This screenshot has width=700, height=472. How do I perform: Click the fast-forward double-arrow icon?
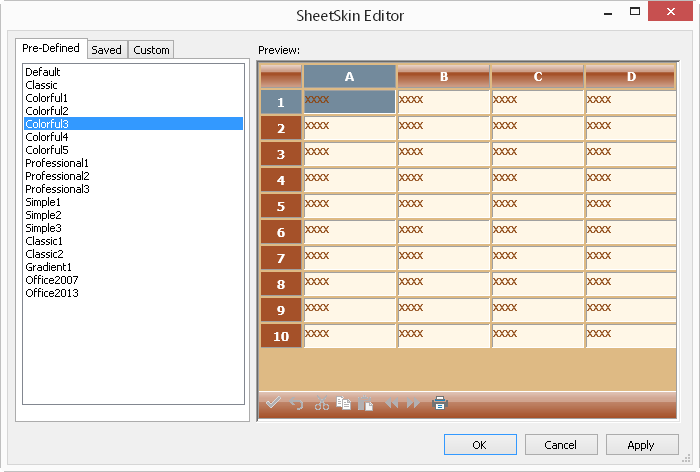(413, 403)
